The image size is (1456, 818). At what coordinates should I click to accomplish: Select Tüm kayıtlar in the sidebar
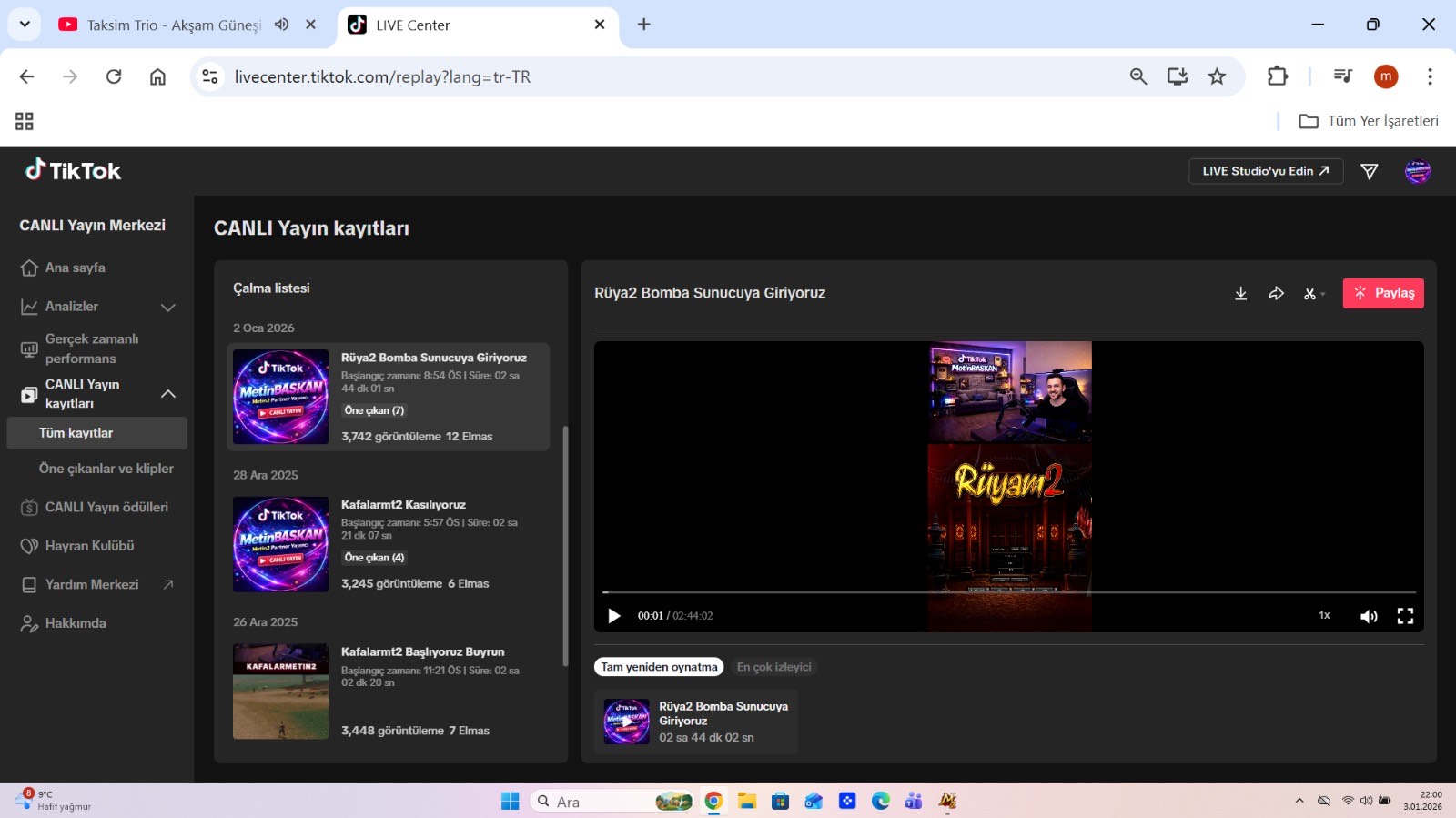coord(96,433)
